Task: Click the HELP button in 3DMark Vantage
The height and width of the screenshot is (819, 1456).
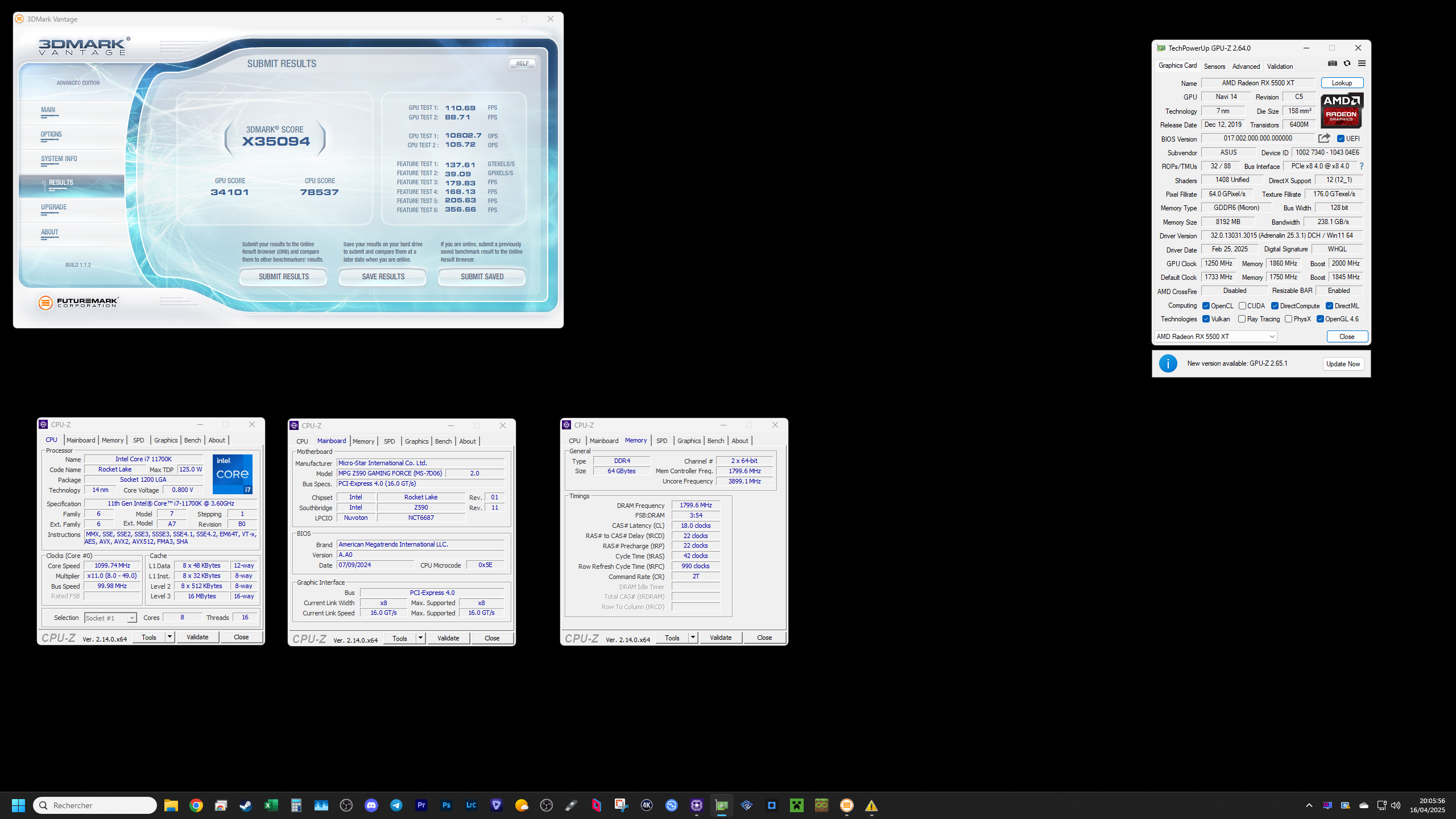Action: coord(522,64)
